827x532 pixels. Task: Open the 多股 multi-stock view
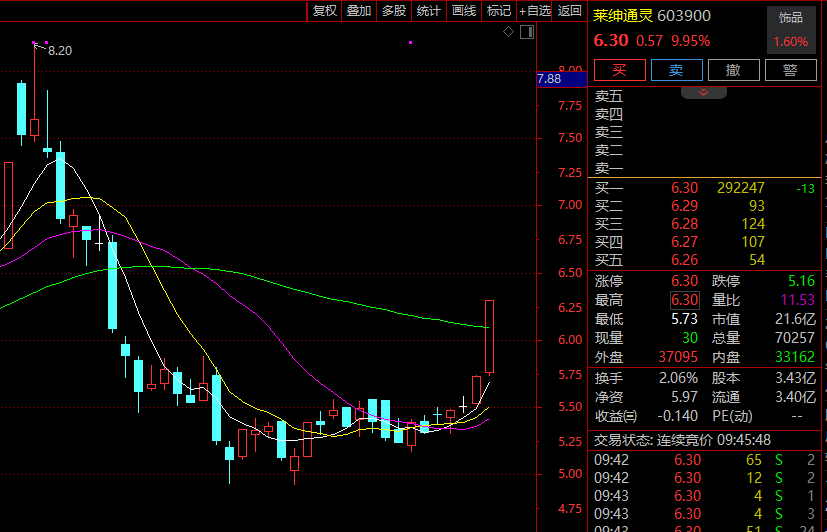393,10
